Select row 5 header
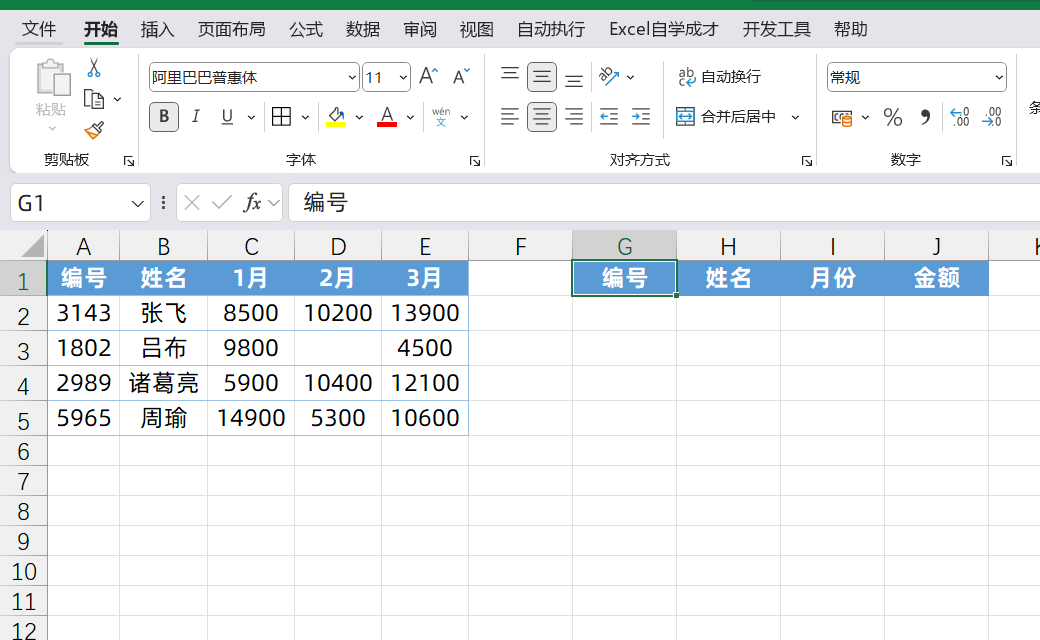 pos(23,420)
